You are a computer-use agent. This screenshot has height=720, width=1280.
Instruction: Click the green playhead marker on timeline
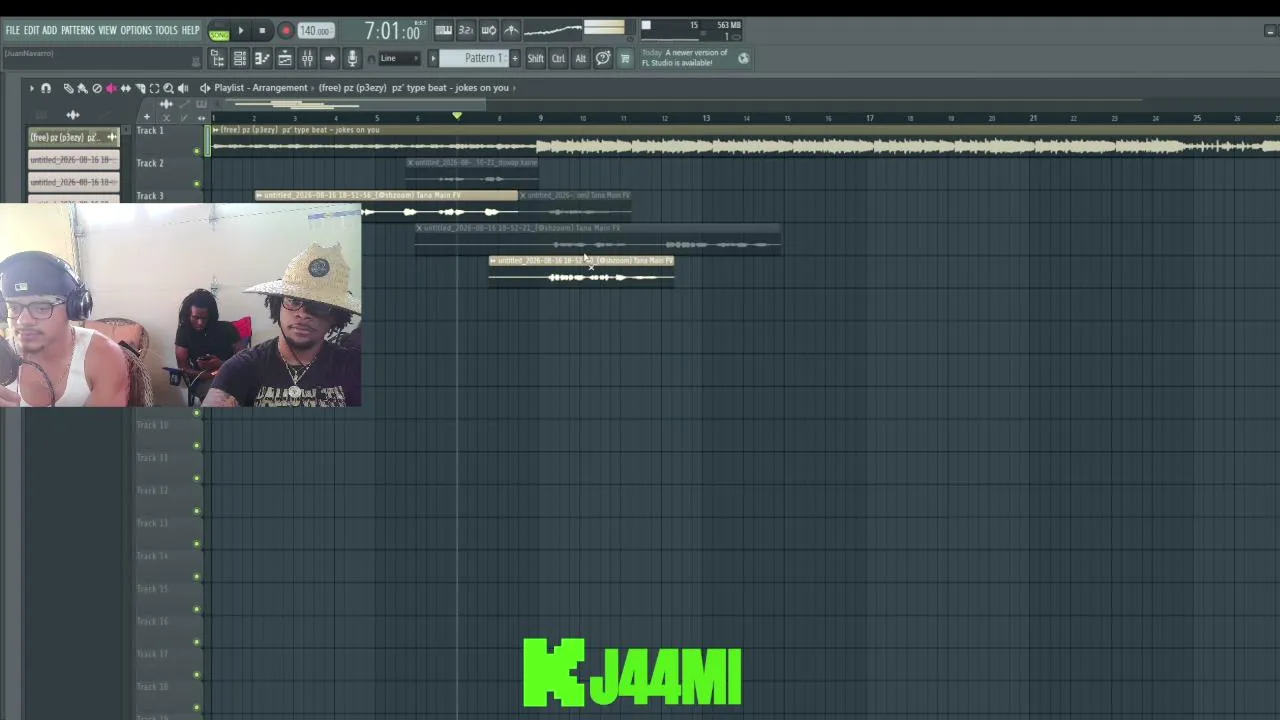[457, 116]
